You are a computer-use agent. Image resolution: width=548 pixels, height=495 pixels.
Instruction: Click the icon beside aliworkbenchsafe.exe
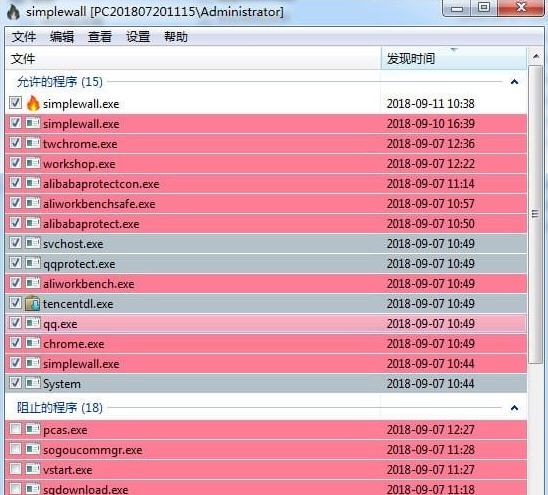pyautogui.click(x=33, y=203)
